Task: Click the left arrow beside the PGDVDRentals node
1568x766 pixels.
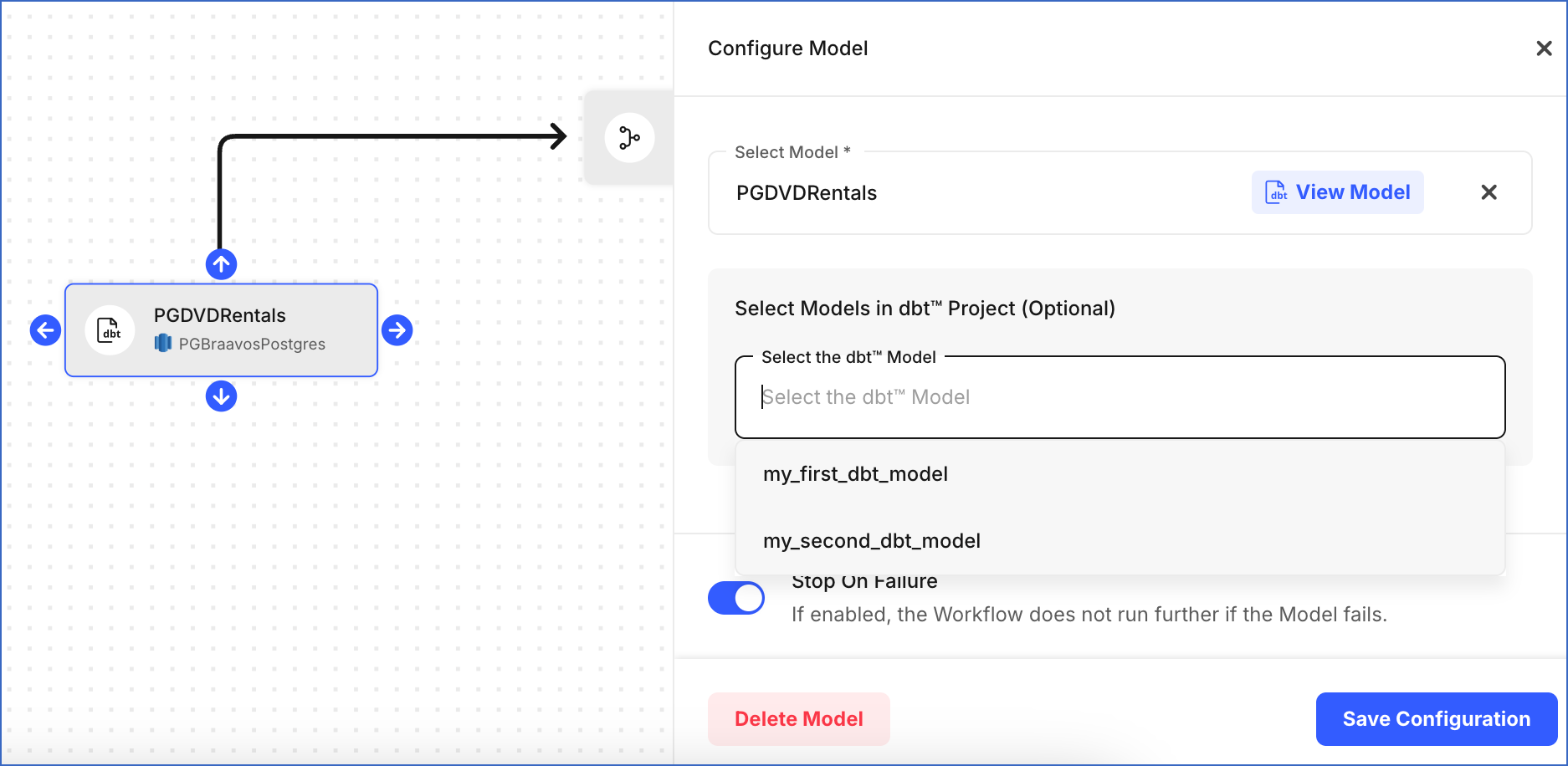Action: [45, 330]
